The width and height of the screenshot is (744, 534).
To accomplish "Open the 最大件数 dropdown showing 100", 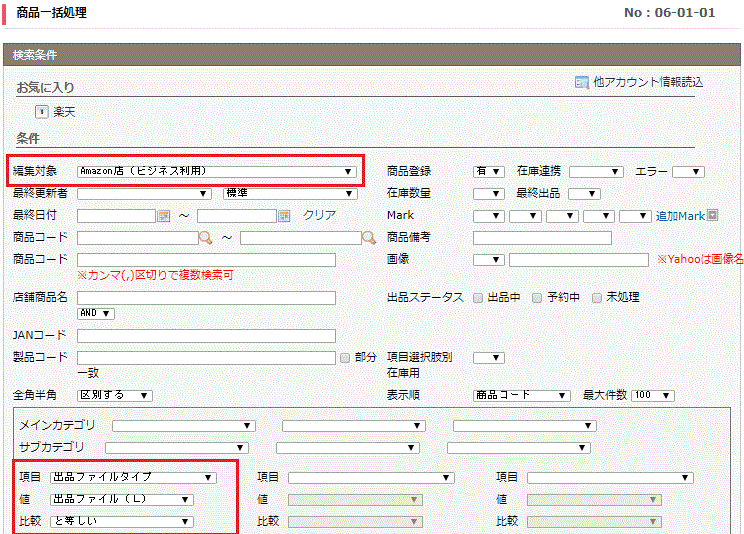I will tap(653, 395).
